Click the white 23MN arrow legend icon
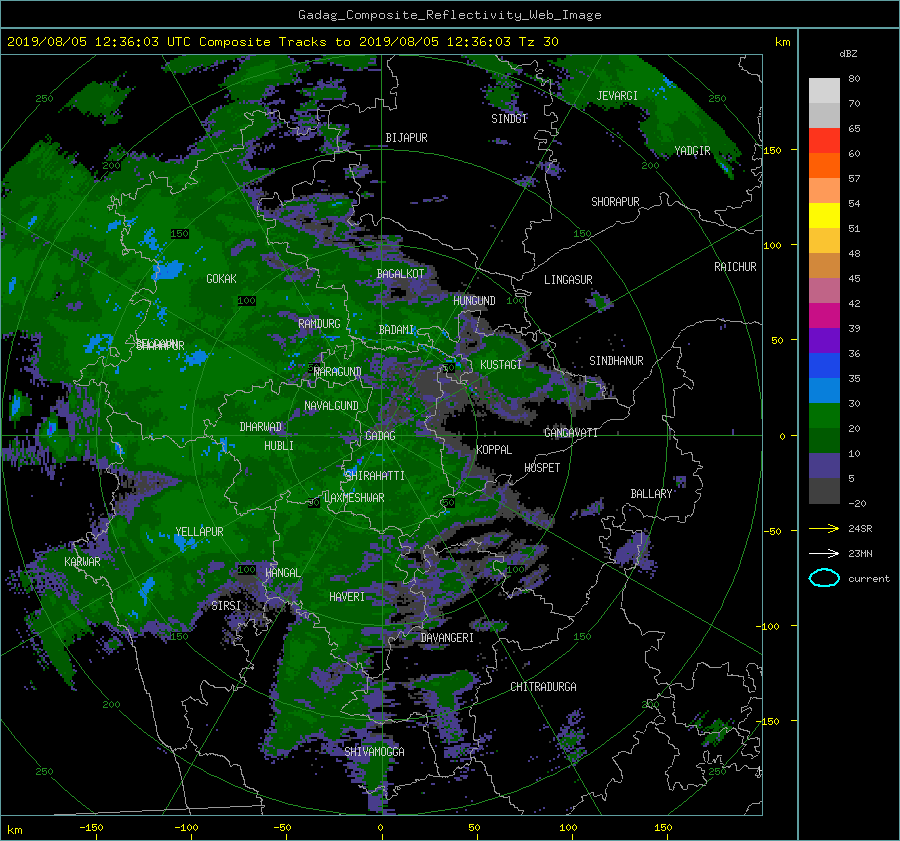This screenshot has width=900, height=841. pos(824,553)
